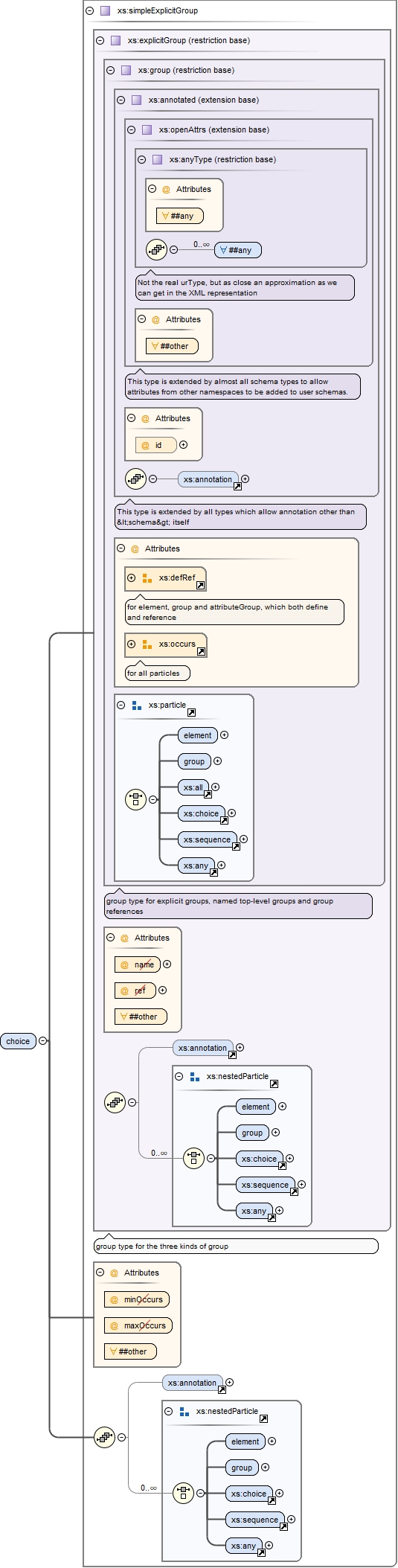The width and height of the screenshot is (398, 1568).
Task: Collapse the choice element with minus icon
Action: click(x=43, y=1041)
